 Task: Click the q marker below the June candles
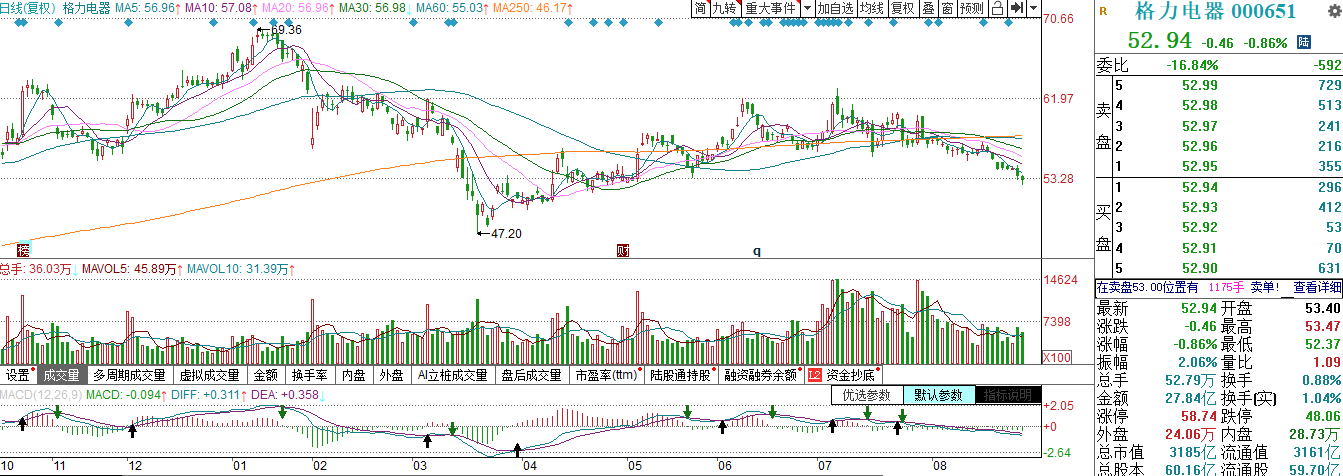(x=757, y=251)
